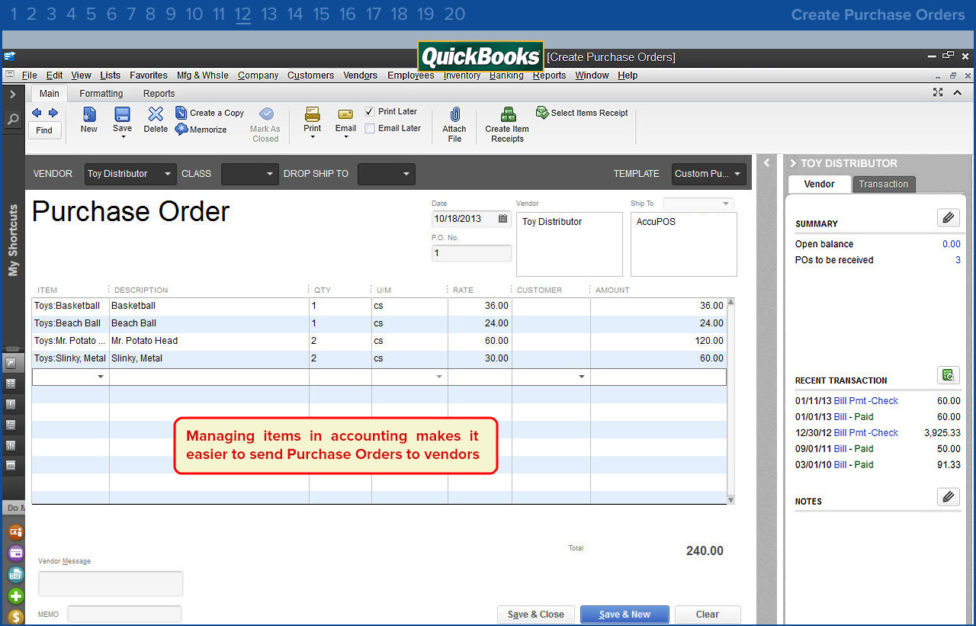Click the Open balance value 0.00
This screenshot has height=626, width=976.
(x=951, y=244)
